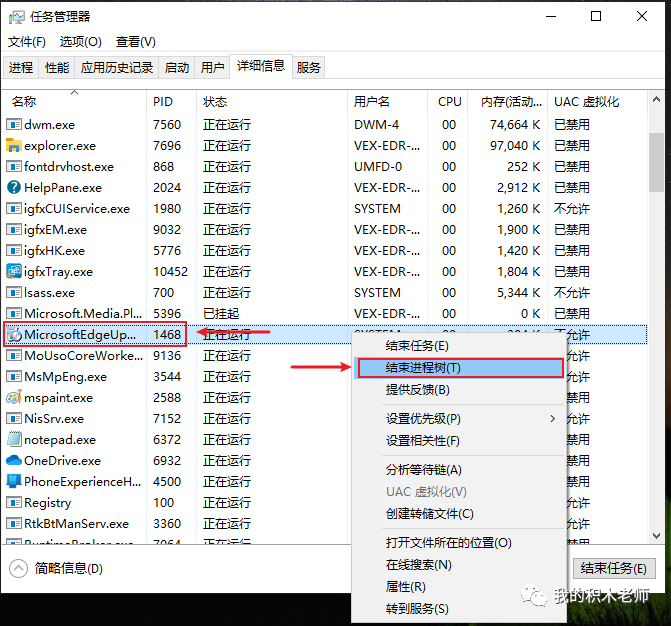Switch to the 启动 tab

pos(177,67)
